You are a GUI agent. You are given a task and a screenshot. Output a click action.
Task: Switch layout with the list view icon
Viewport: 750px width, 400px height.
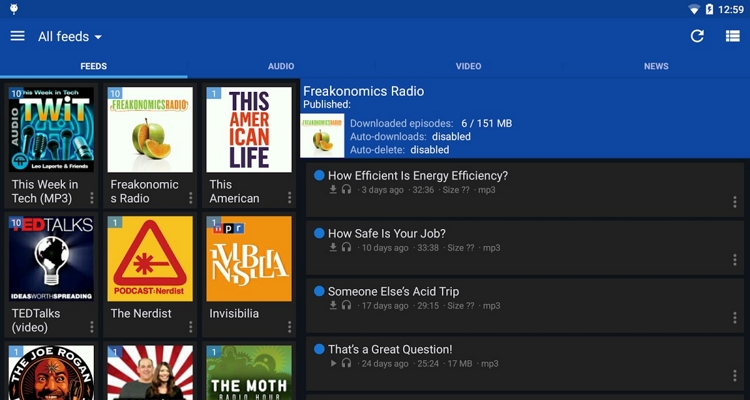point(732,36)
